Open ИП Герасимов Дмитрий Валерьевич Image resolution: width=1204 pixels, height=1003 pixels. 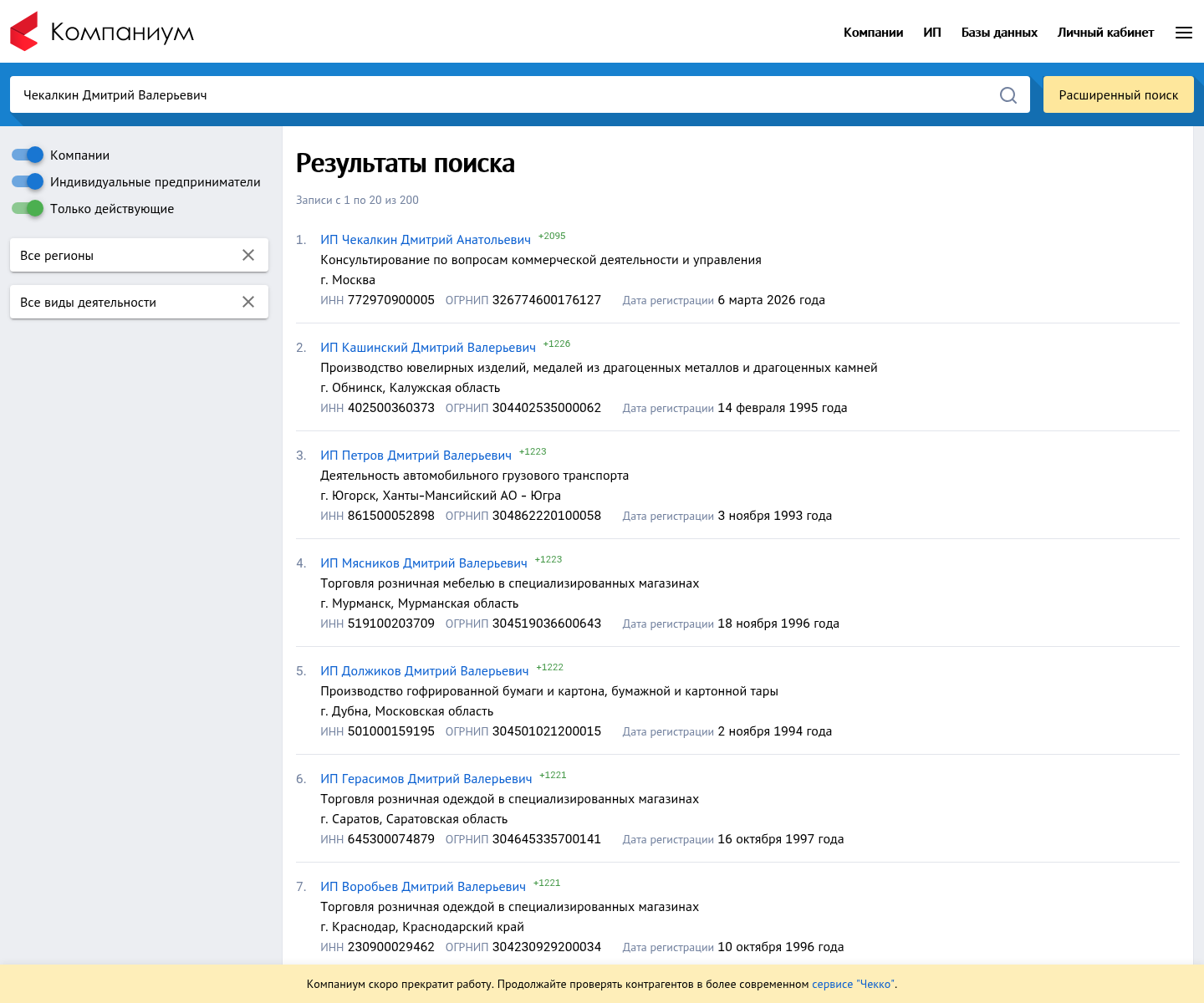pyautogui.click(x=426, y=779)
